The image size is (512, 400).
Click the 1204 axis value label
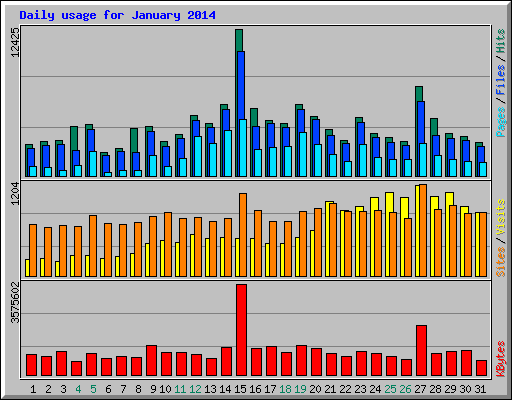tap(15, 194)
